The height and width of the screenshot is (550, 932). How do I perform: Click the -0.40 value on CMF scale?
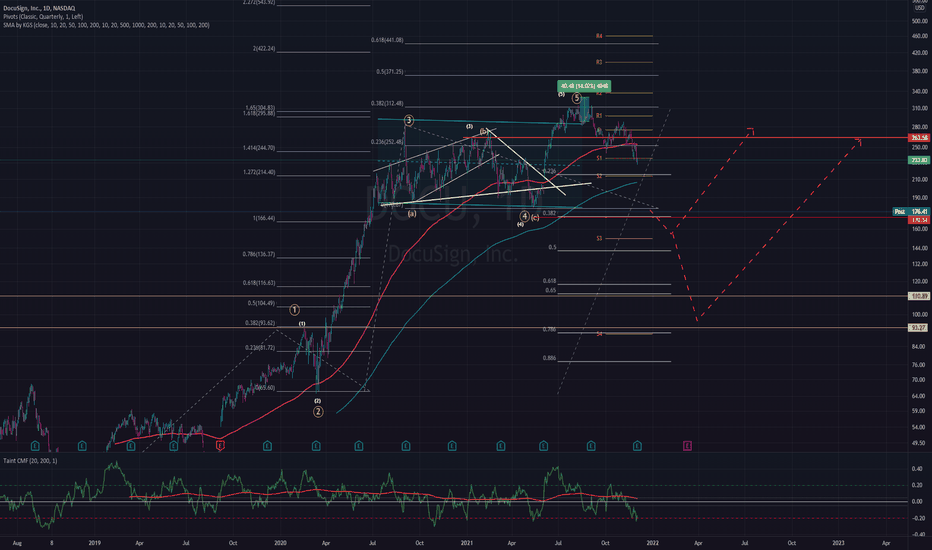917,535
